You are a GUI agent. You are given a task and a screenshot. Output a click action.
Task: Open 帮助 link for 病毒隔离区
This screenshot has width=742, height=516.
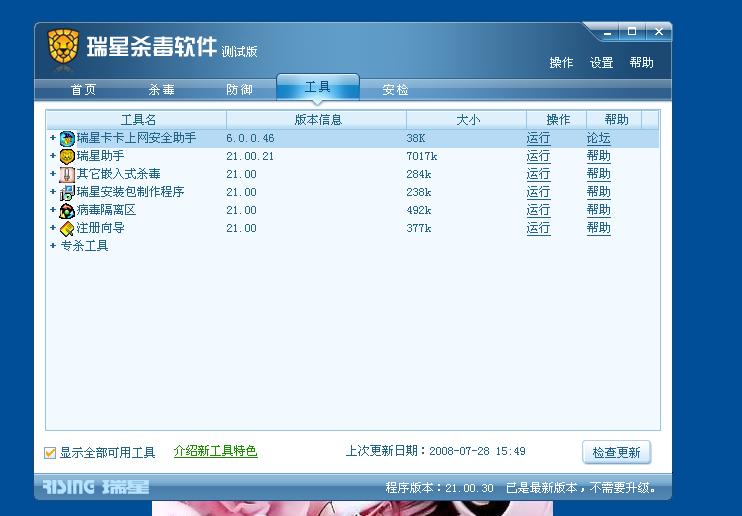point(599,210)
